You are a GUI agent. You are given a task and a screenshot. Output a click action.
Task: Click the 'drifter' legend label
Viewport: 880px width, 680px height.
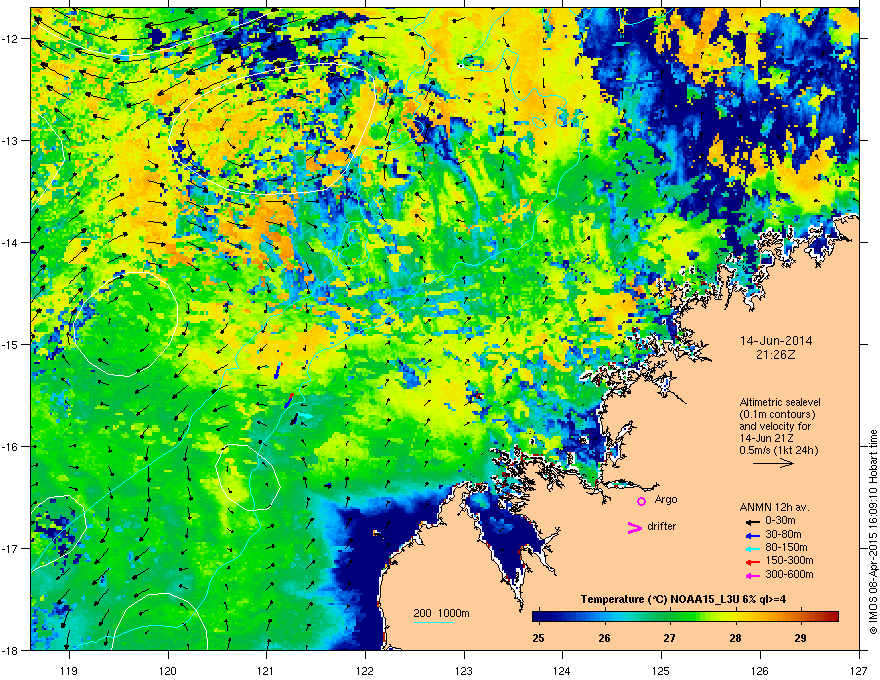point(662,526)
